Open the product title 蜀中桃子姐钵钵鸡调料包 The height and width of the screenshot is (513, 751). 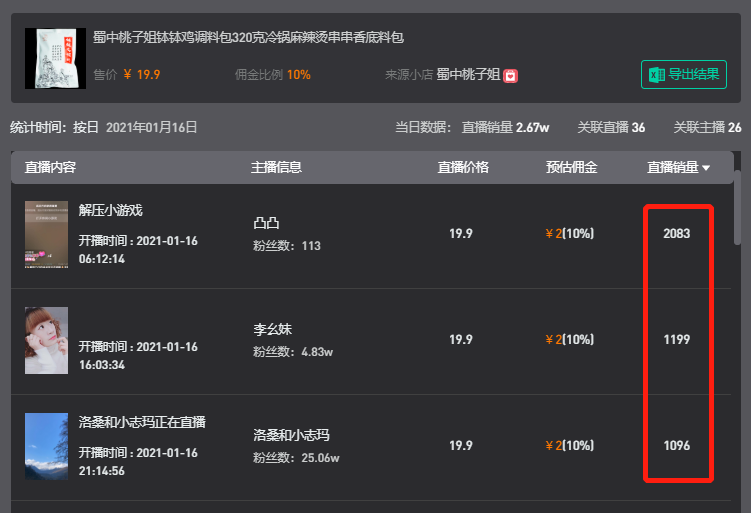click(x=248, y=37)
